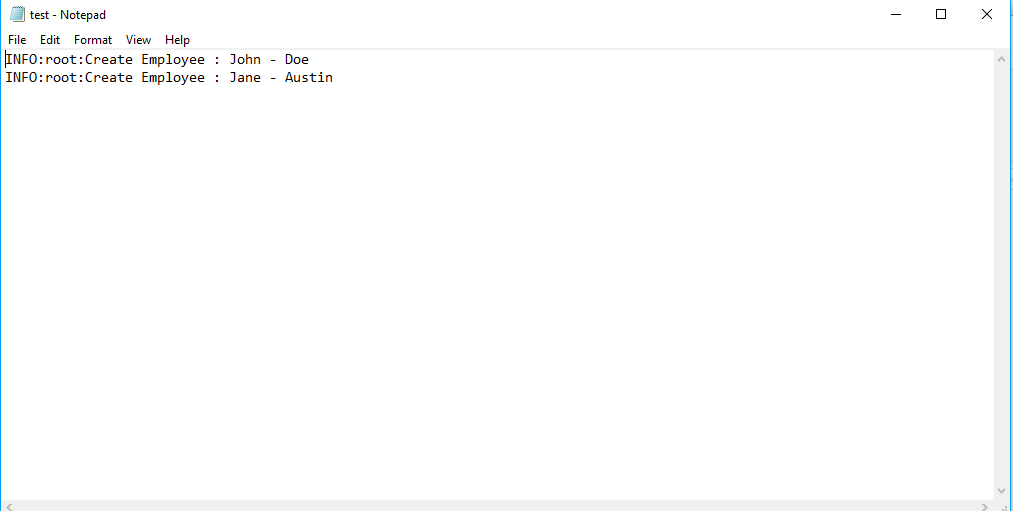Maximize the Notepad window
Image resolution: width=1013 pixels, height=511 pixels.
[x=941, y=14]
